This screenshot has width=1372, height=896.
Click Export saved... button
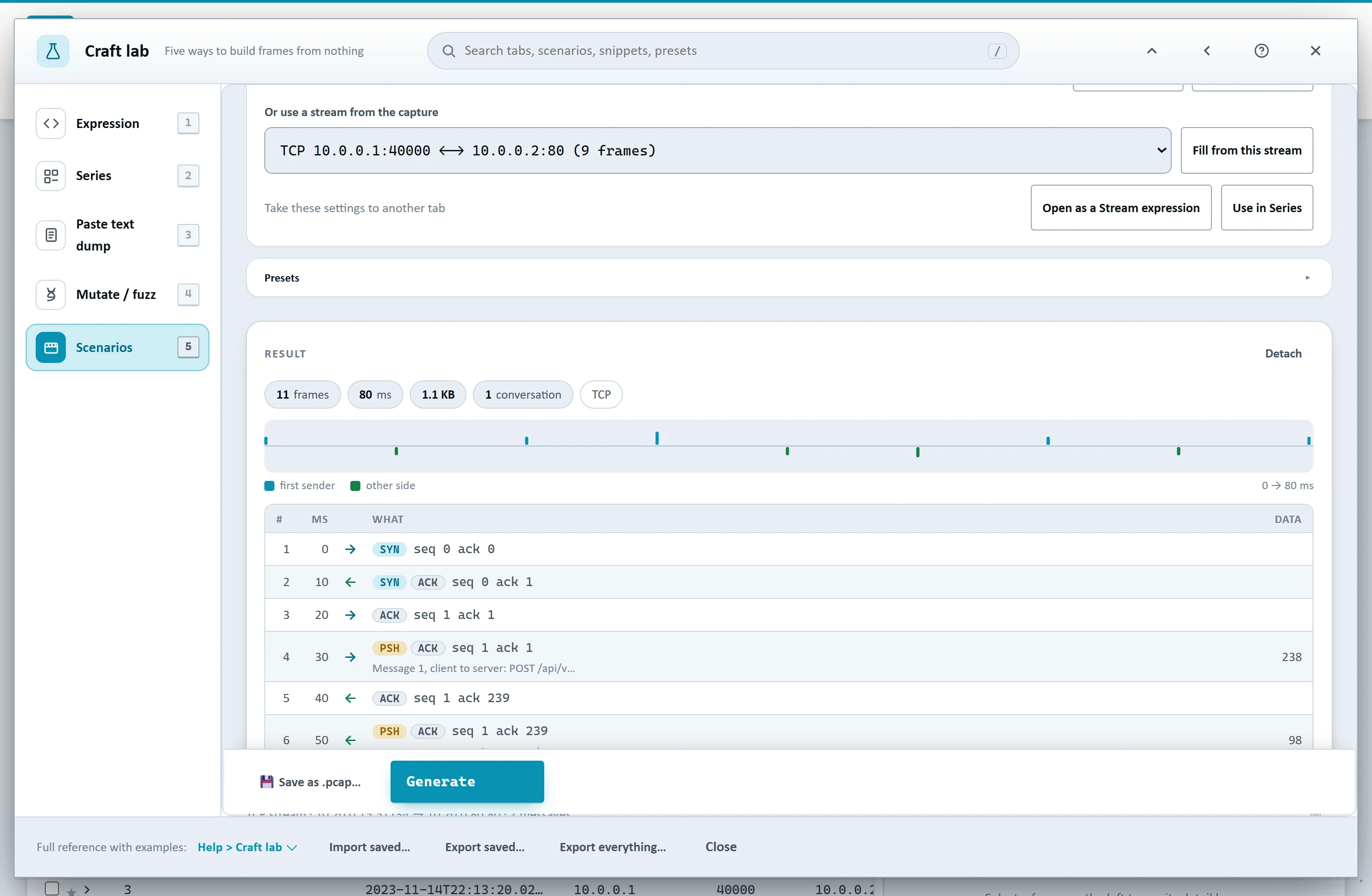tap(484, 847)
